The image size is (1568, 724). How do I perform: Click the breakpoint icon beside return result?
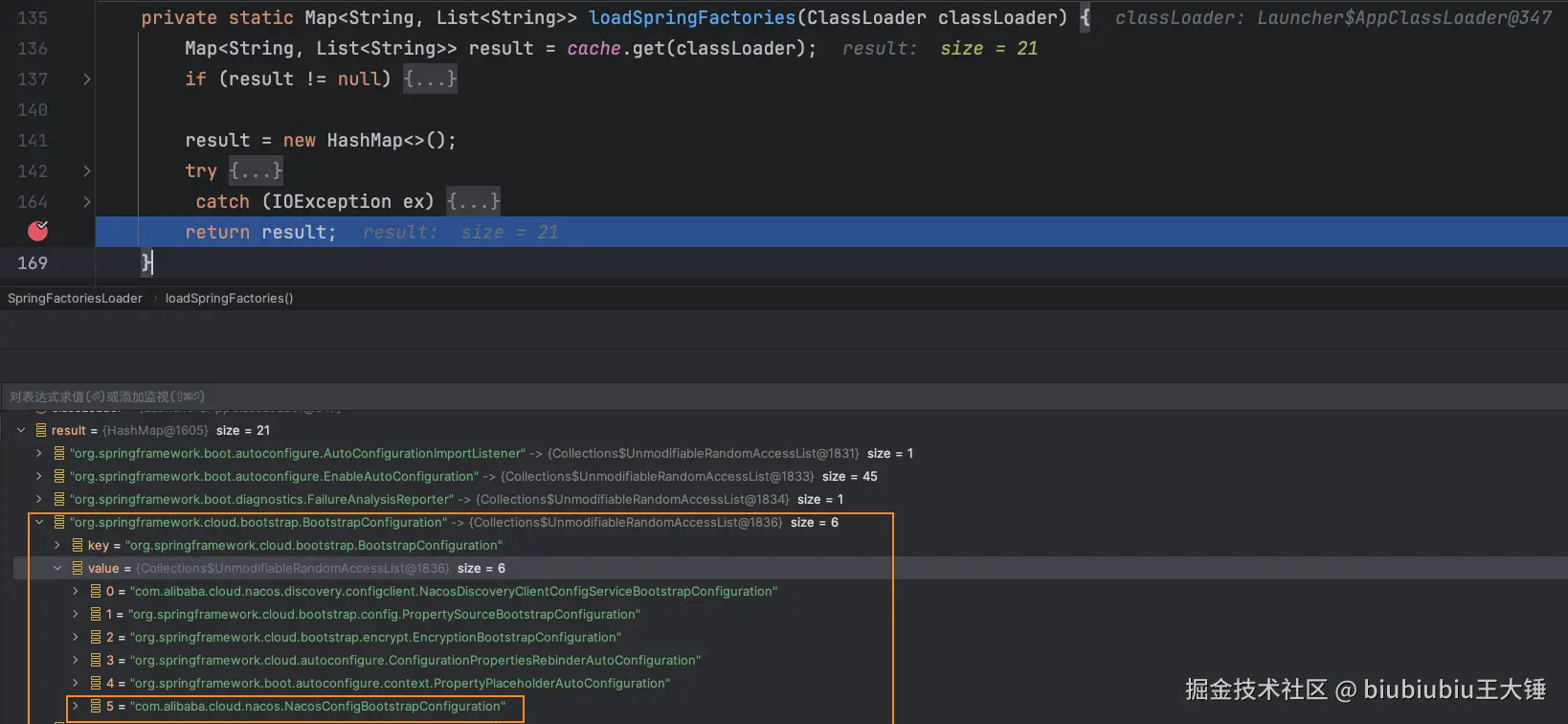pos(37,231)
